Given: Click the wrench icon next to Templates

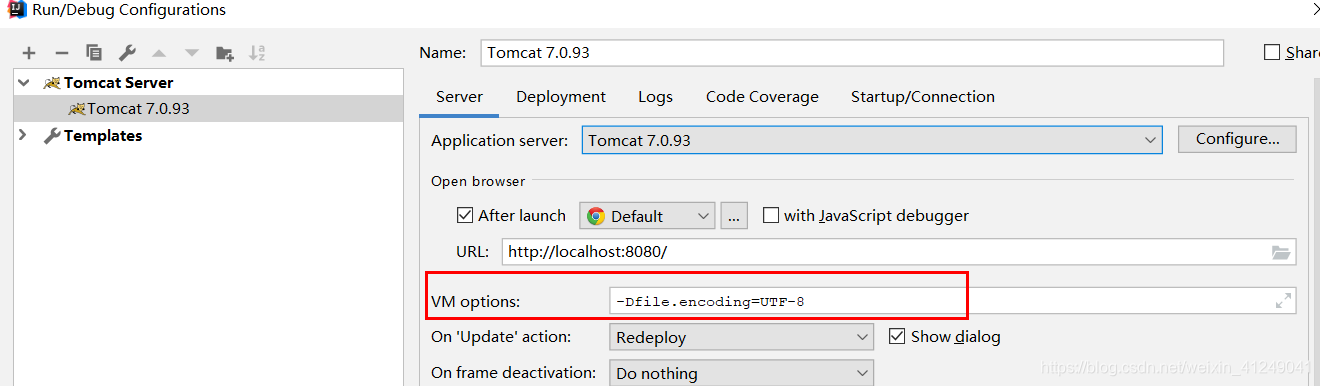Looking at the screenshot, I should tap(52, 136).
